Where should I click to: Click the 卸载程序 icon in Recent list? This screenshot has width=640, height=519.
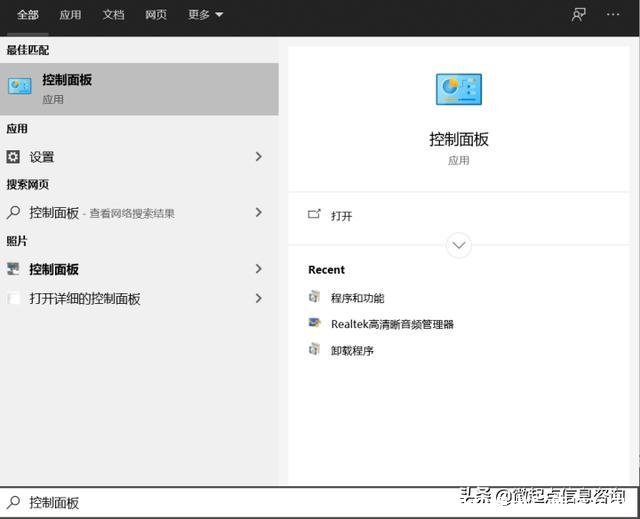pyautogui.click(x=315, y=350)
